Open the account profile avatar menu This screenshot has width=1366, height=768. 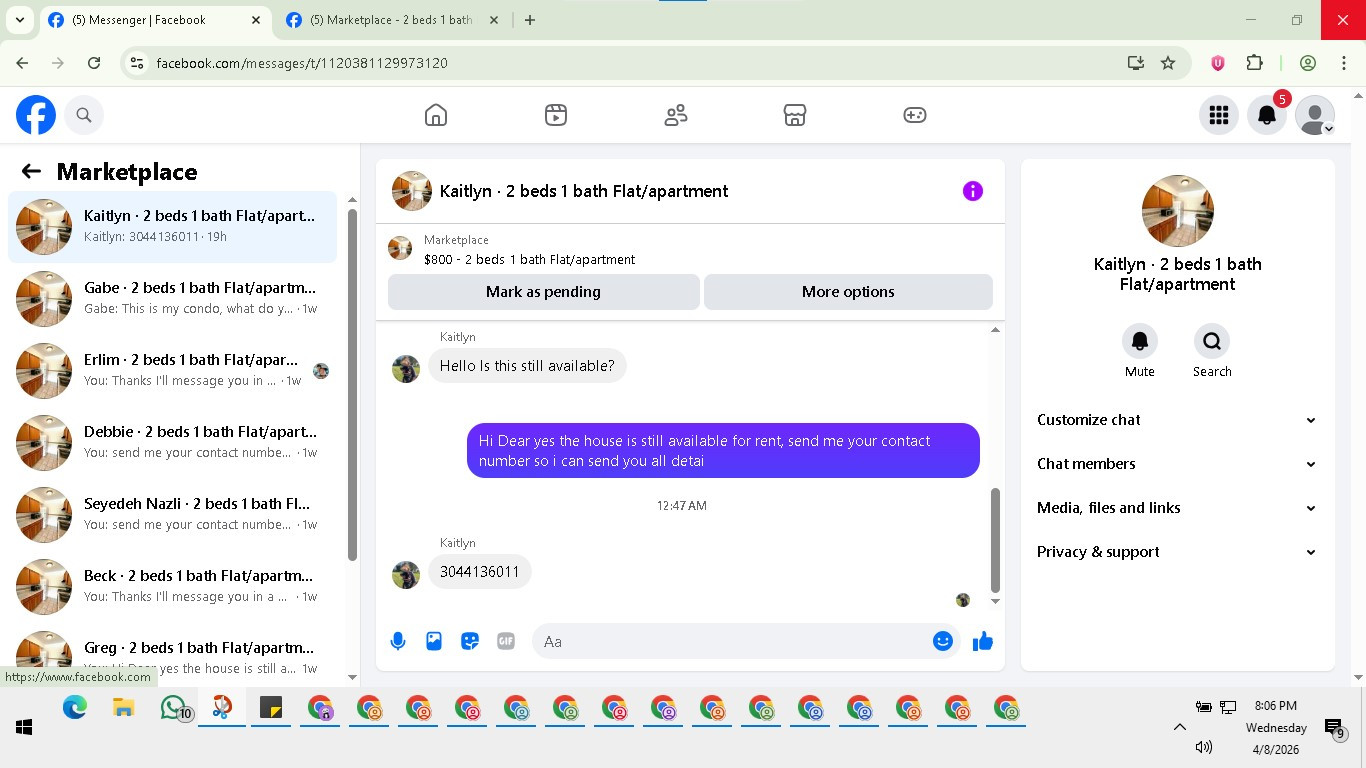coord(1315,115)
